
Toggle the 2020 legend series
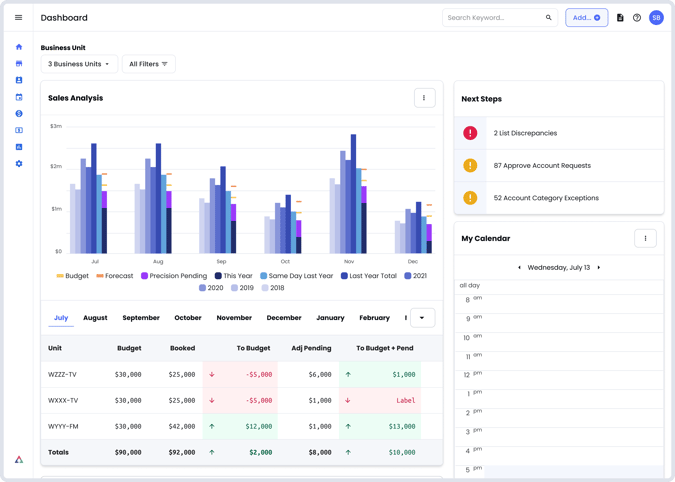[x=211, y=288]
